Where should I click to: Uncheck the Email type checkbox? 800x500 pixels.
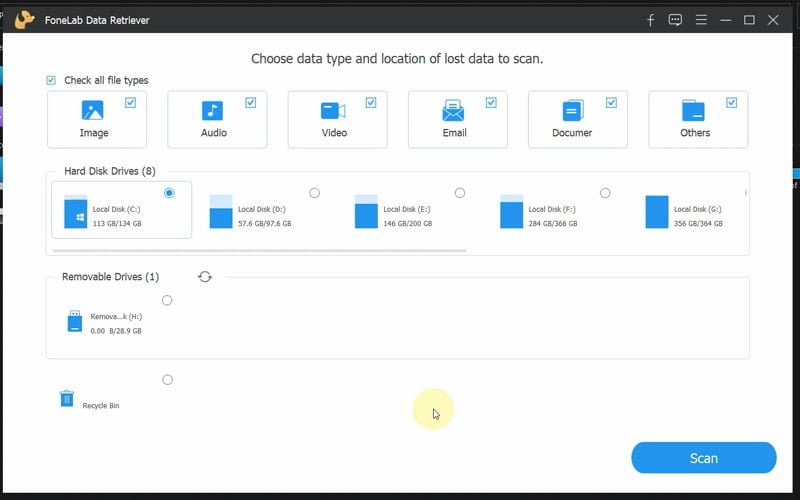[491, 103]
